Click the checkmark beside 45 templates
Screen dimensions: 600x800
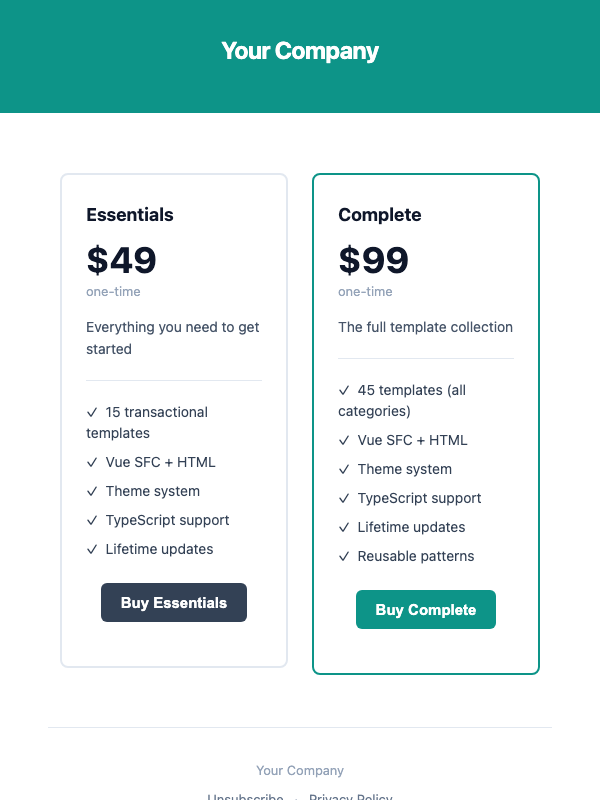click(x=344, y=390)
